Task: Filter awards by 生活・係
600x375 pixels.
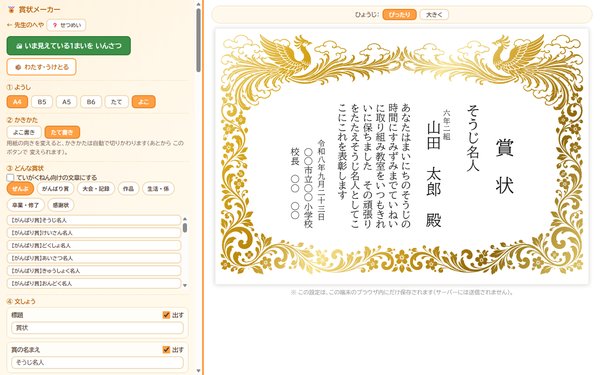Action: point(158,189)
